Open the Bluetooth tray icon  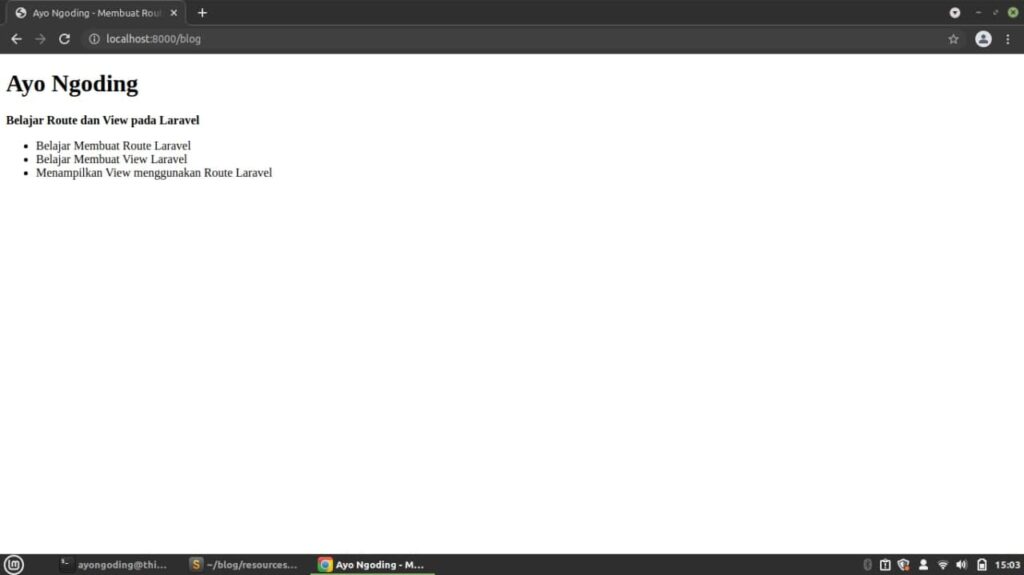[x=867, y=565]
